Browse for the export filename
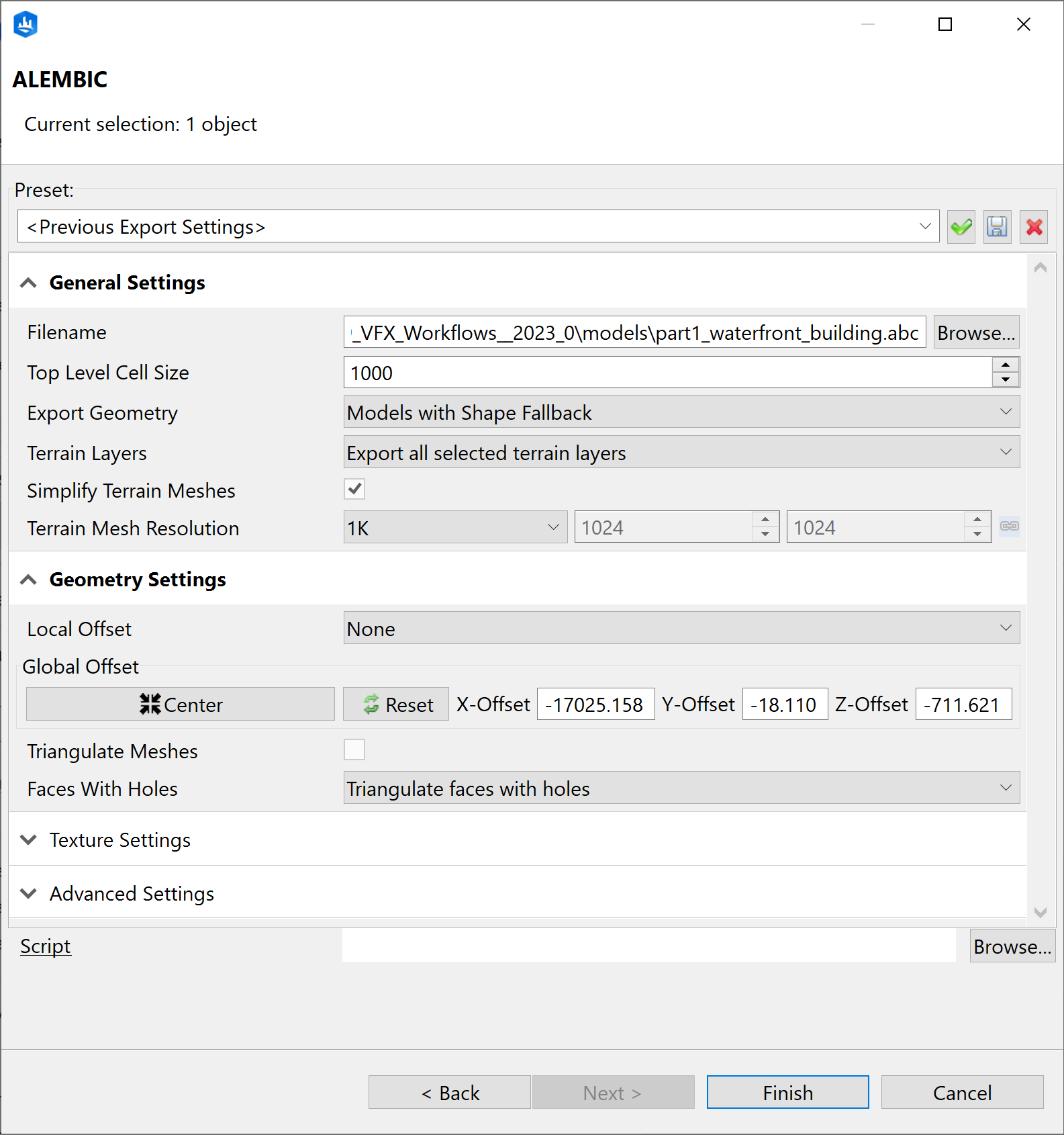Image resolution: width=1064 pixels, height=1135 pixels. pos(976,332)
